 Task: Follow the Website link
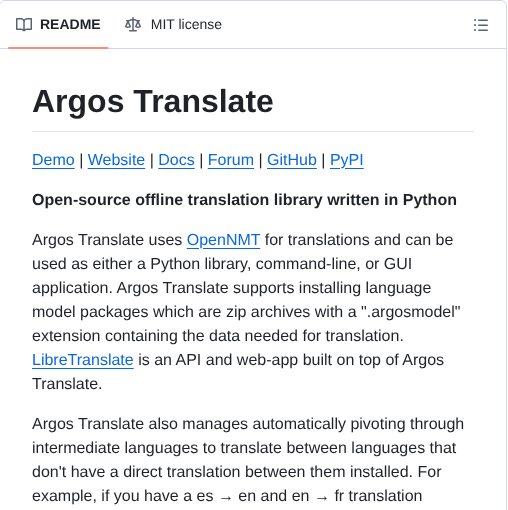(x=116, y=160)
